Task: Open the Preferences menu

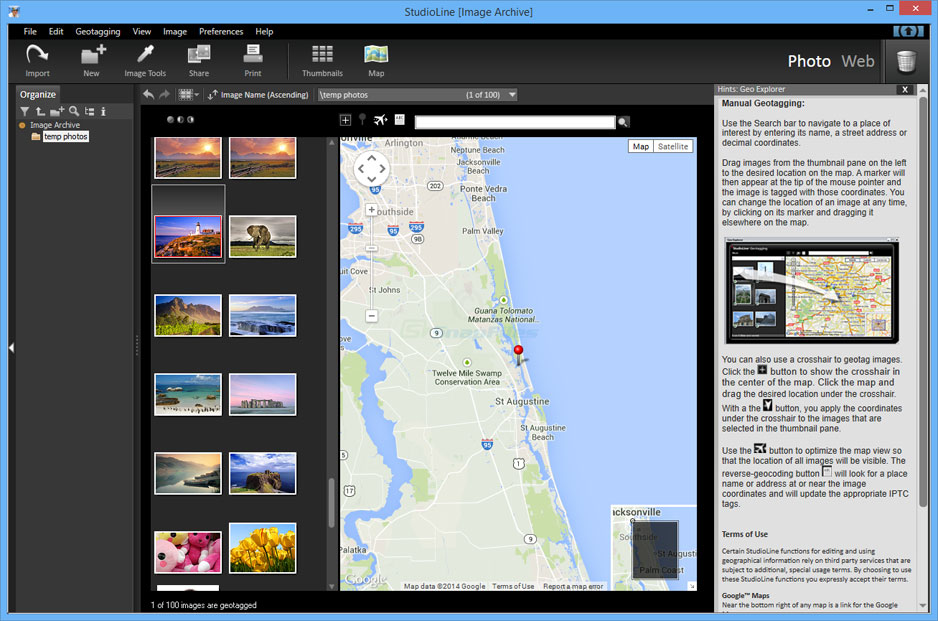Action: tap(220, 32)
